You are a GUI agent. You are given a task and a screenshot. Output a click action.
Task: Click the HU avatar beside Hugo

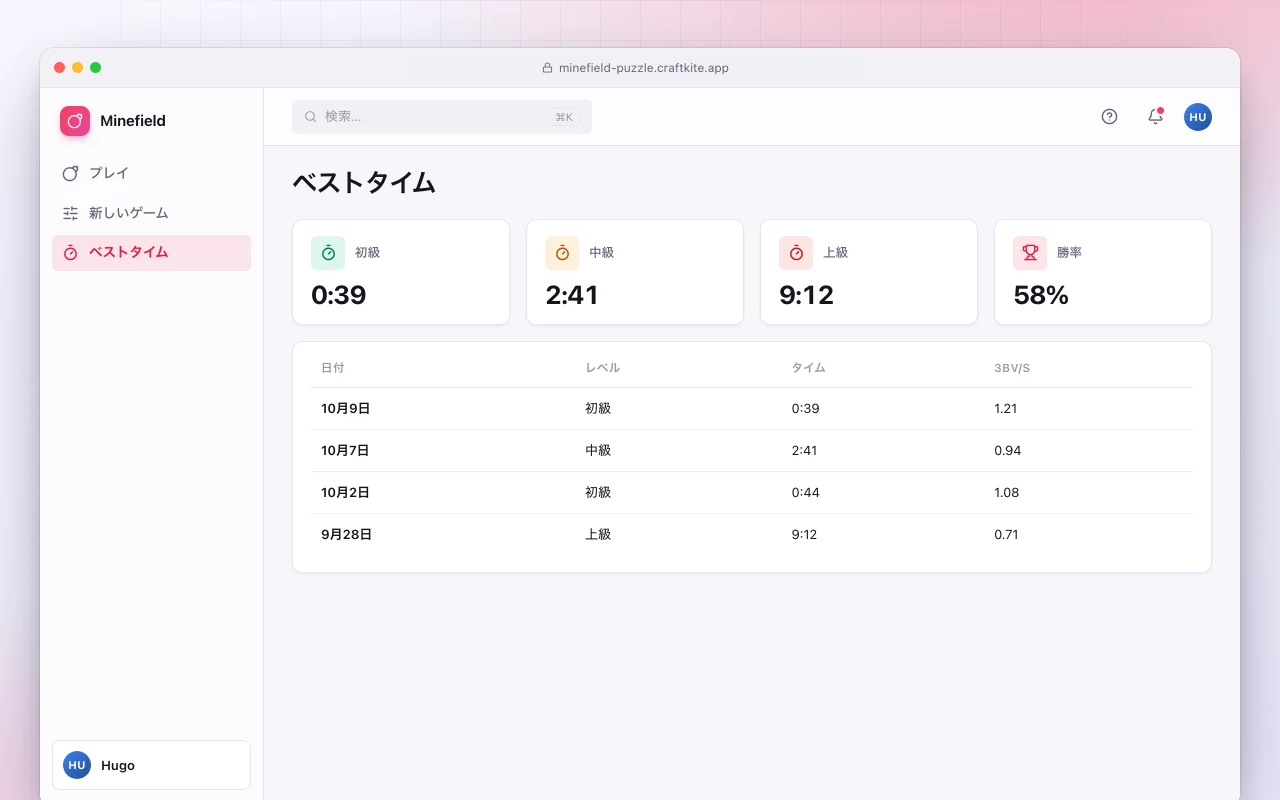(x=77, y=765)
